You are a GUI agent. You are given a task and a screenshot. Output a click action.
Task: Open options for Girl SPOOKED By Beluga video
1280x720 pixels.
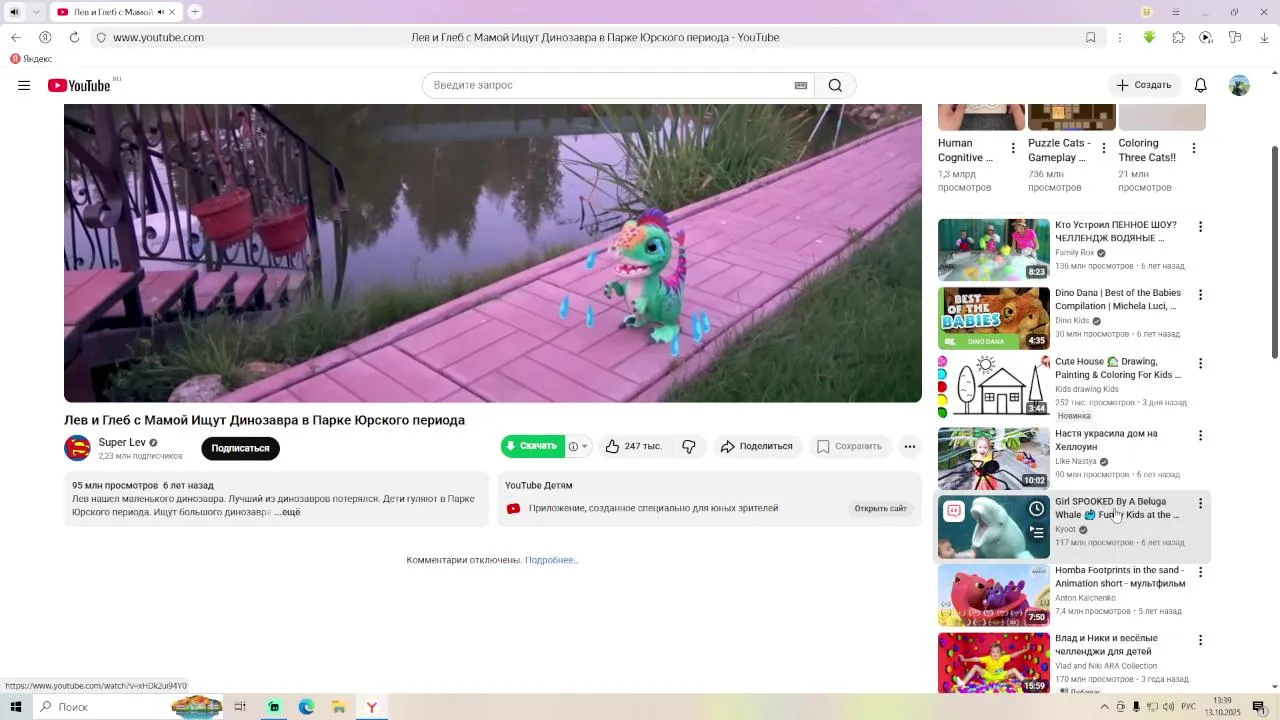[1200, 503]
